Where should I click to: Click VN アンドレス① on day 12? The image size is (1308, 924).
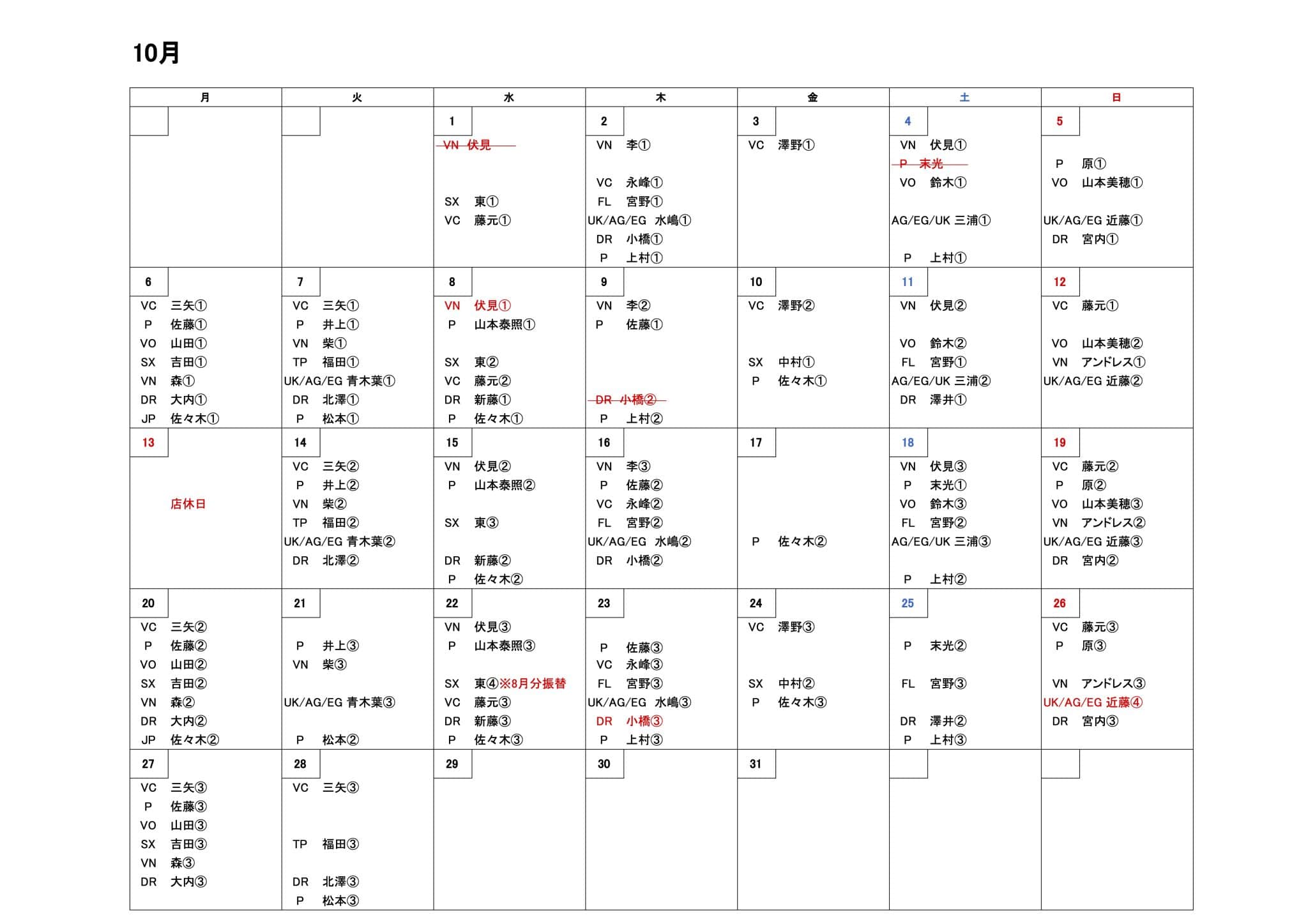[x=1099, y=362]
